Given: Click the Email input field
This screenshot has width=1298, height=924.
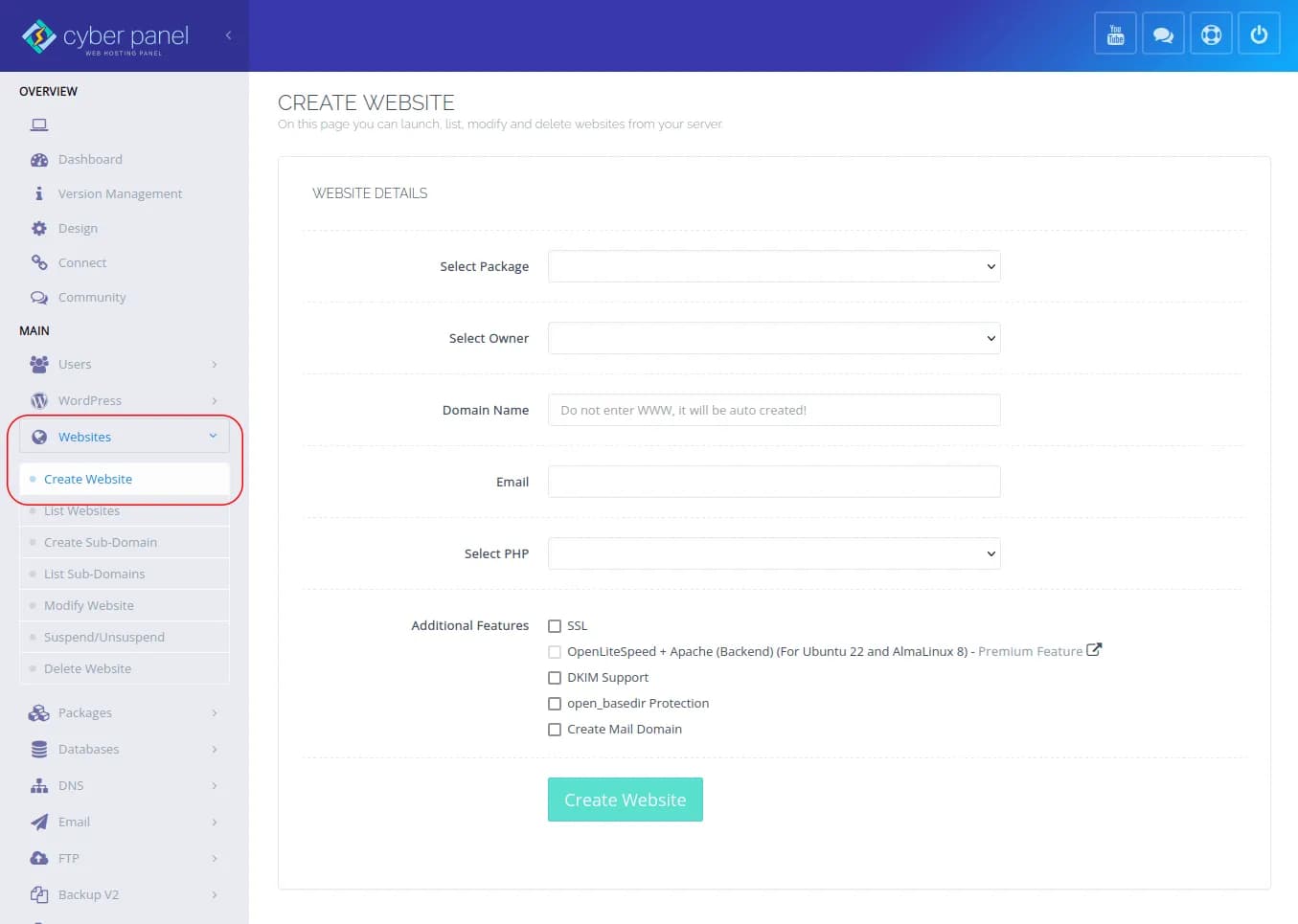Looking at the screenshot, I should 774,482.
